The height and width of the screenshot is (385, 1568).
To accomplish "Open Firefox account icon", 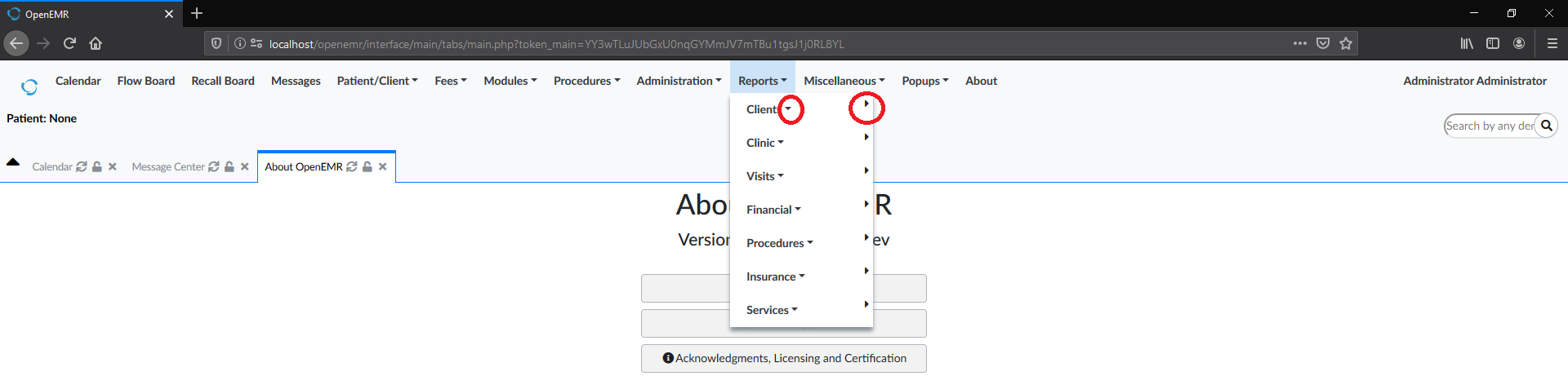I will click(1519, 43).
